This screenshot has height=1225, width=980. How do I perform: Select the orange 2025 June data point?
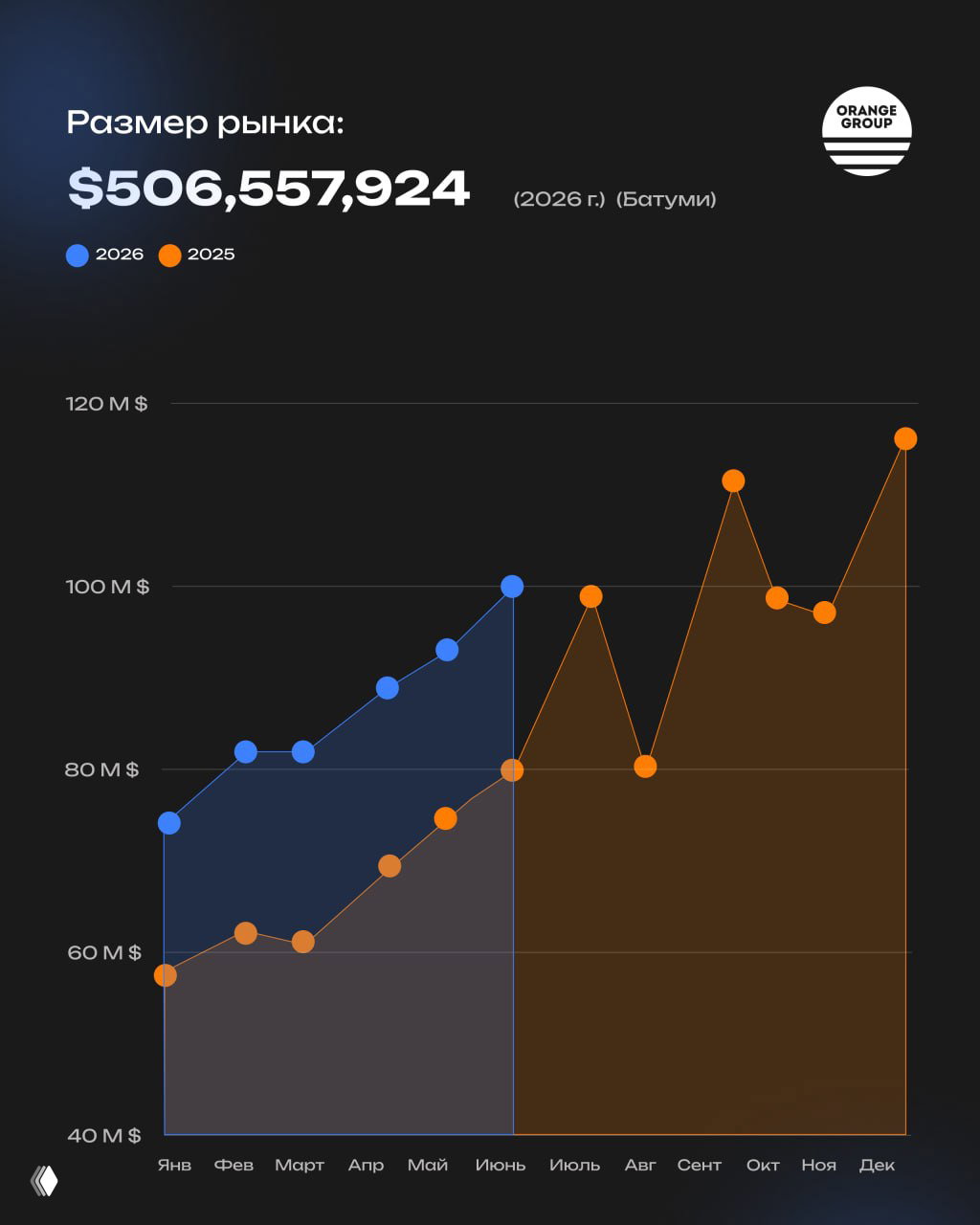[x=512, y=769]
